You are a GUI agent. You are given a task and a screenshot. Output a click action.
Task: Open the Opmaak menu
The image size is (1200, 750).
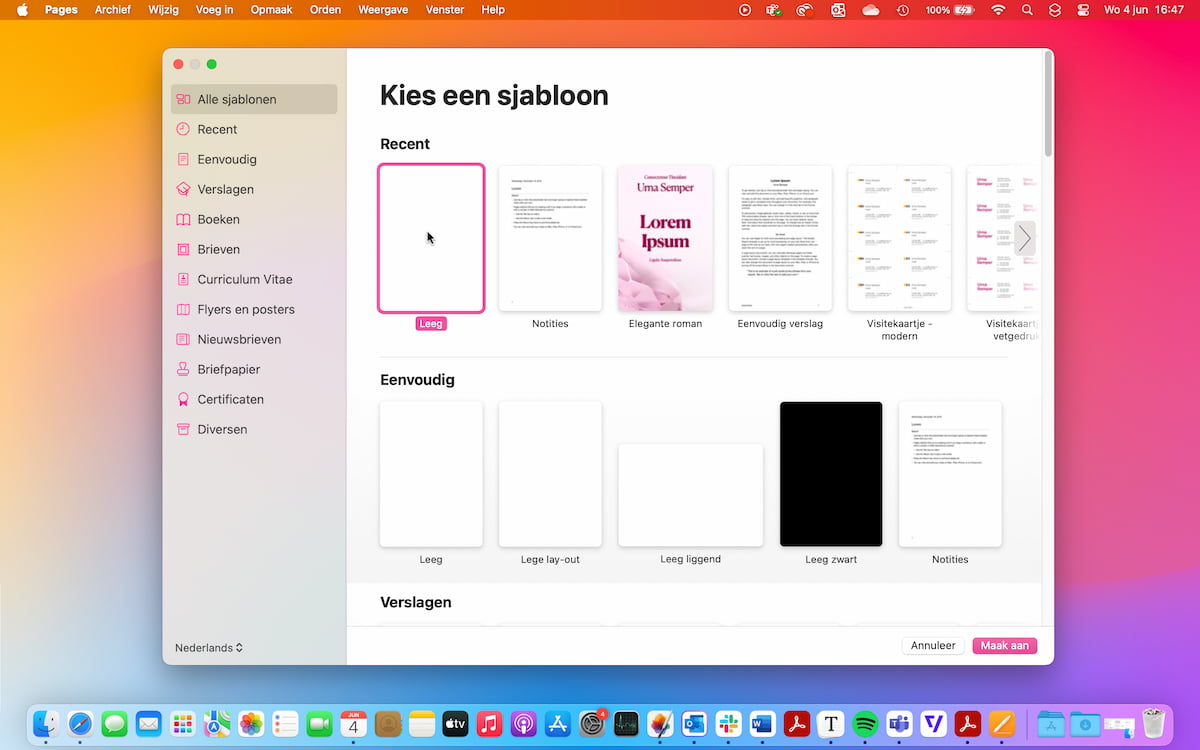(271, 10)
